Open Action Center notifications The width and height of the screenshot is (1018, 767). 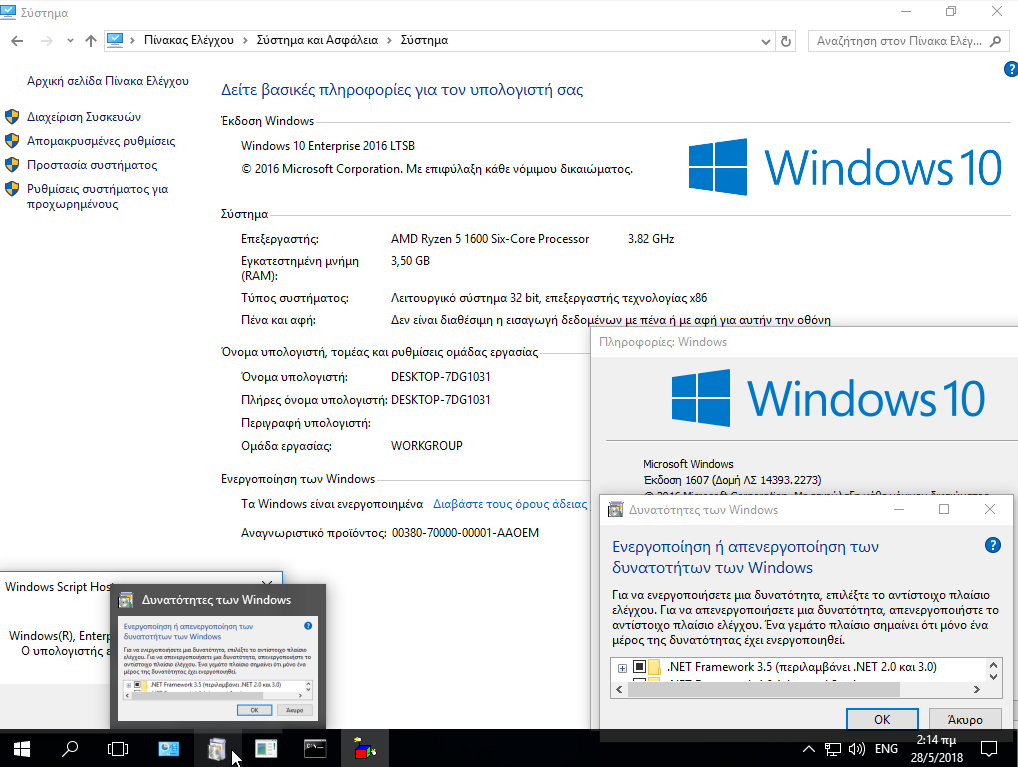tap(989, 749)
